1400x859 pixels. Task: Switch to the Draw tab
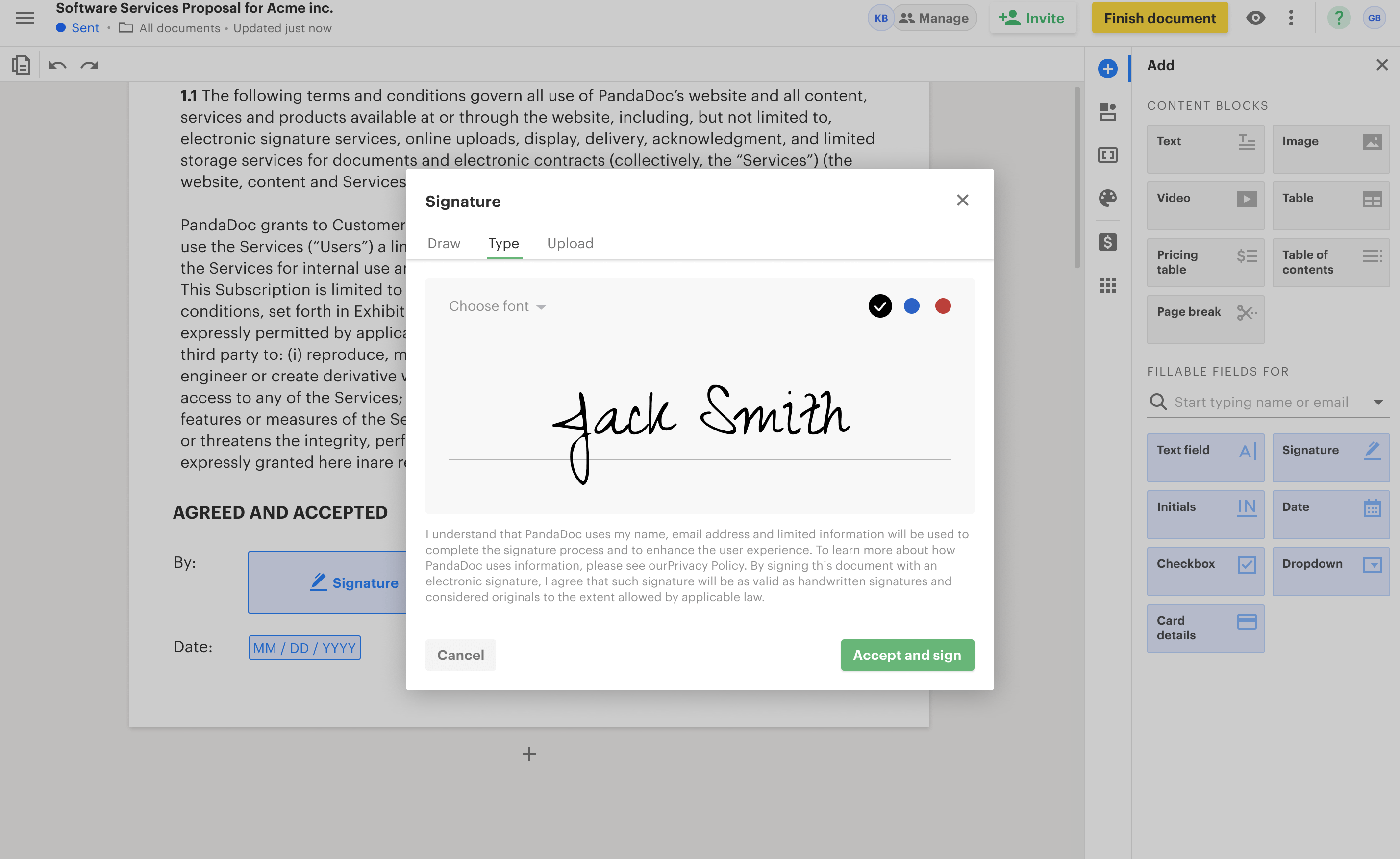(x=444, y=243)
